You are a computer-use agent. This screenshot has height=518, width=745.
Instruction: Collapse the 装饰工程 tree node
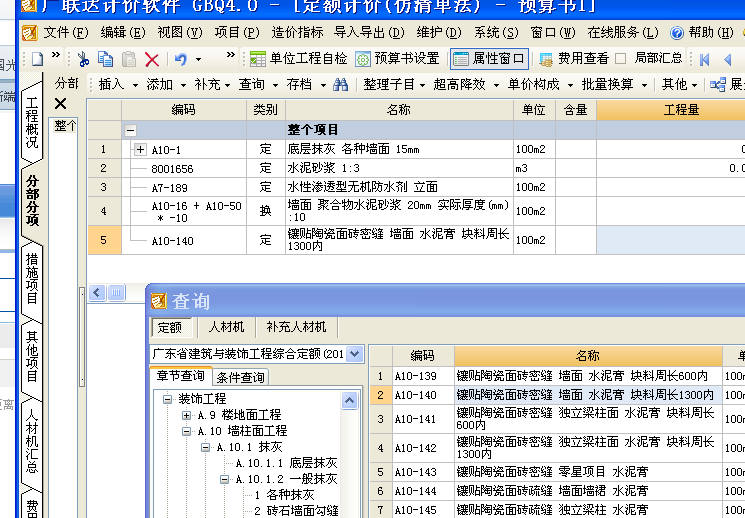click(167, 399)
